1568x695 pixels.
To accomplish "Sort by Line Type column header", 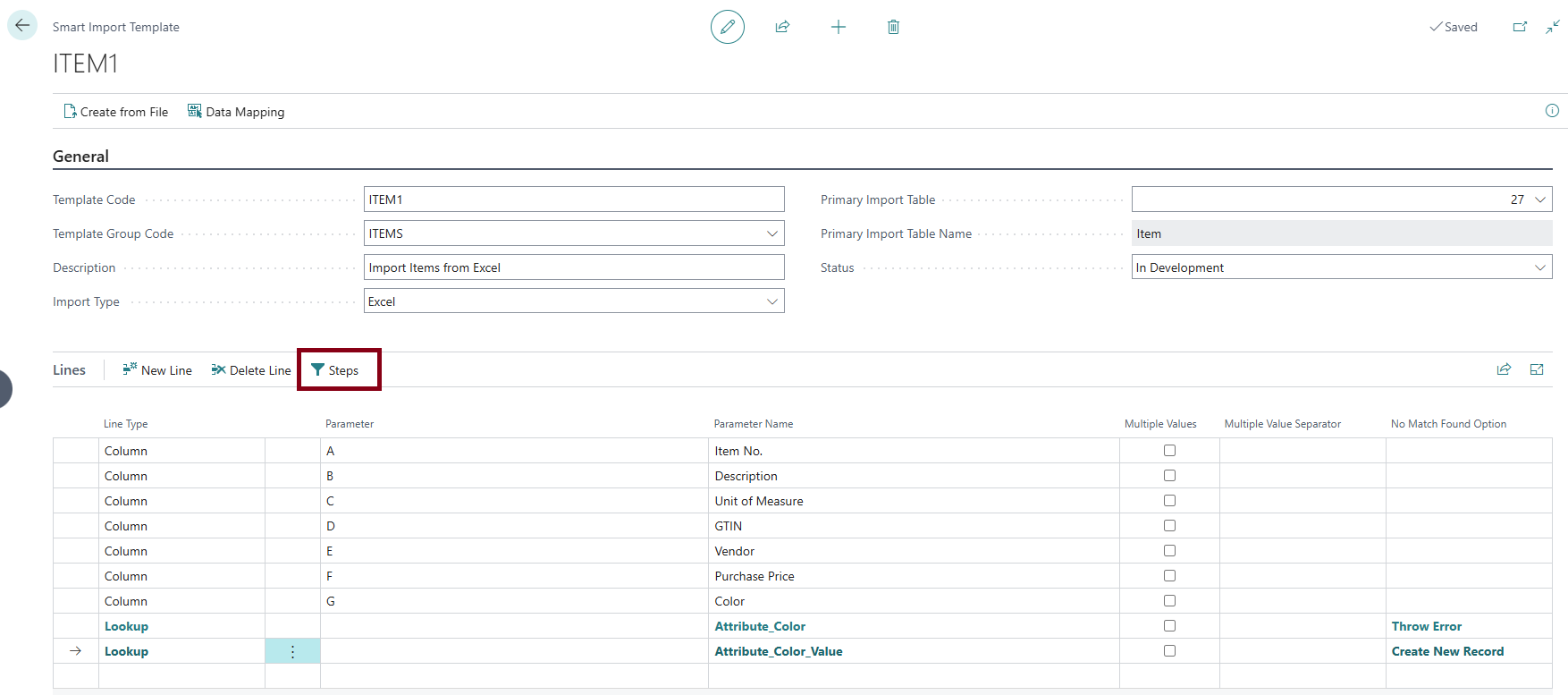I will [x=125, y=424].
